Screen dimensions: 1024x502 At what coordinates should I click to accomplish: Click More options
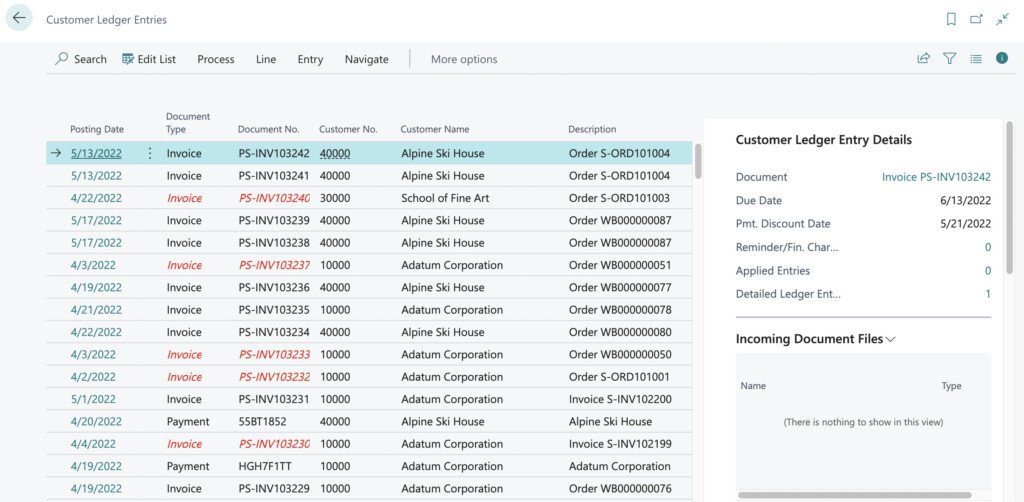click(x=464, y=59)
